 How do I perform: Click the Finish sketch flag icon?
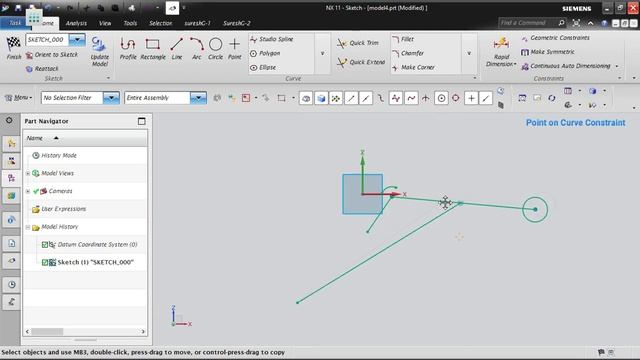pos(13,43)
